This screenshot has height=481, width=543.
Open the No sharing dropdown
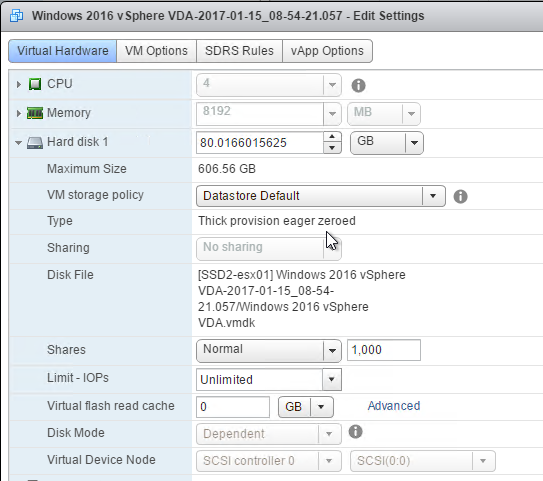pos(269,248)
